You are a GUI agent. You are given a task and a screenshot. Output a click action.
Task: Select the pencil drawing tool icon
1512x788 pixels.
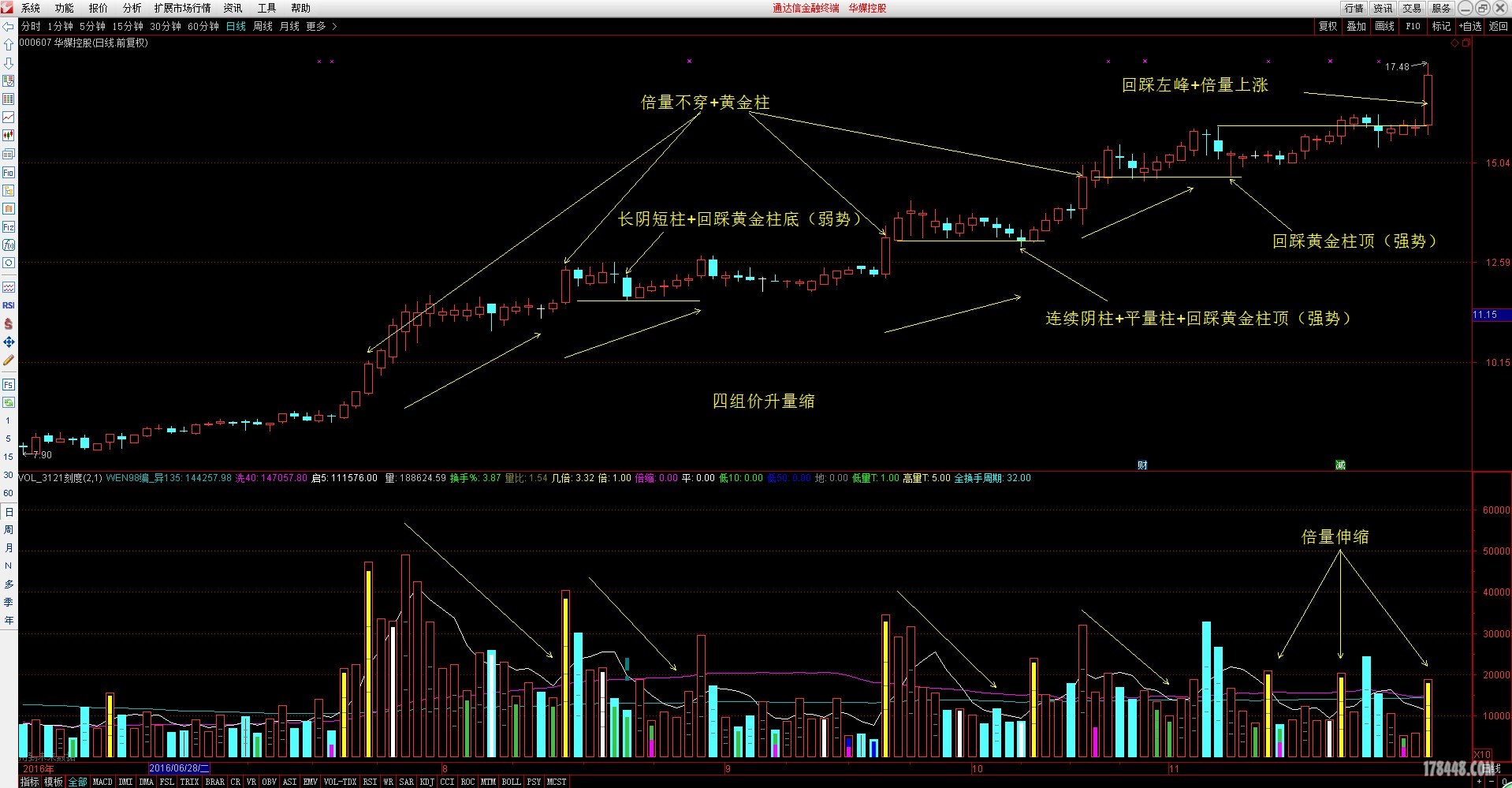[9, 360]
